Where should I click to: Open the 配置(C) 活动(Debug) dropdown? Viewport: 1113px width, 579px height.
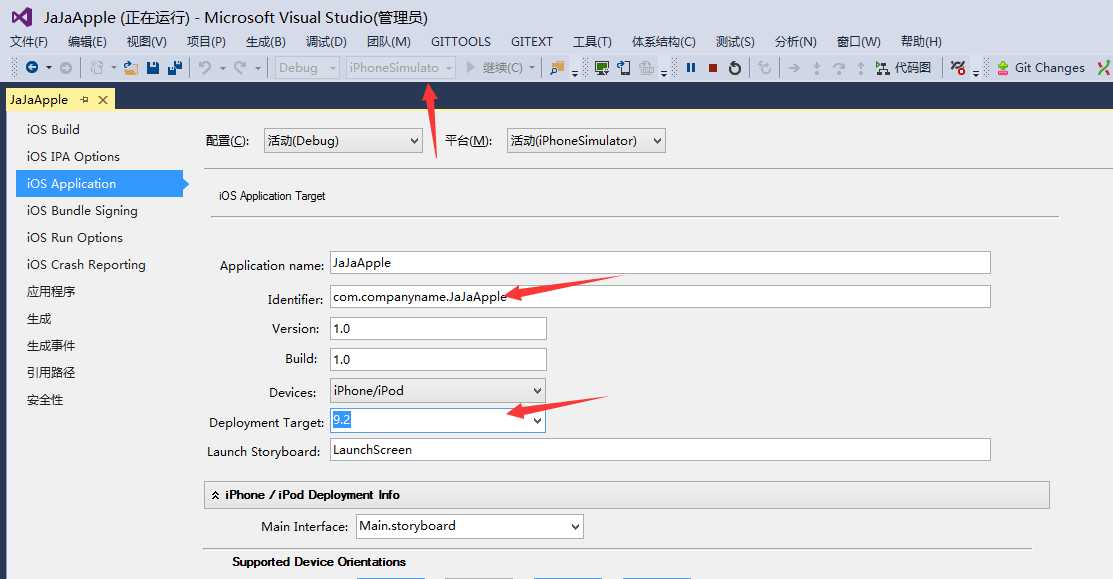point(344,140)
